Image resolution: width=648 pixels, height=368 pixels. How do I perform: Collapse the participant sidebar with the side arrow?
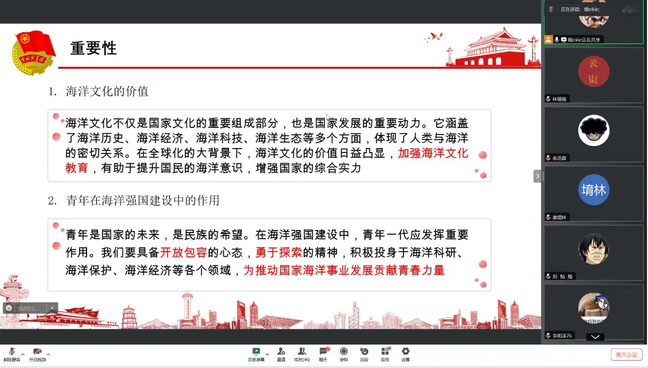[537, 177]
